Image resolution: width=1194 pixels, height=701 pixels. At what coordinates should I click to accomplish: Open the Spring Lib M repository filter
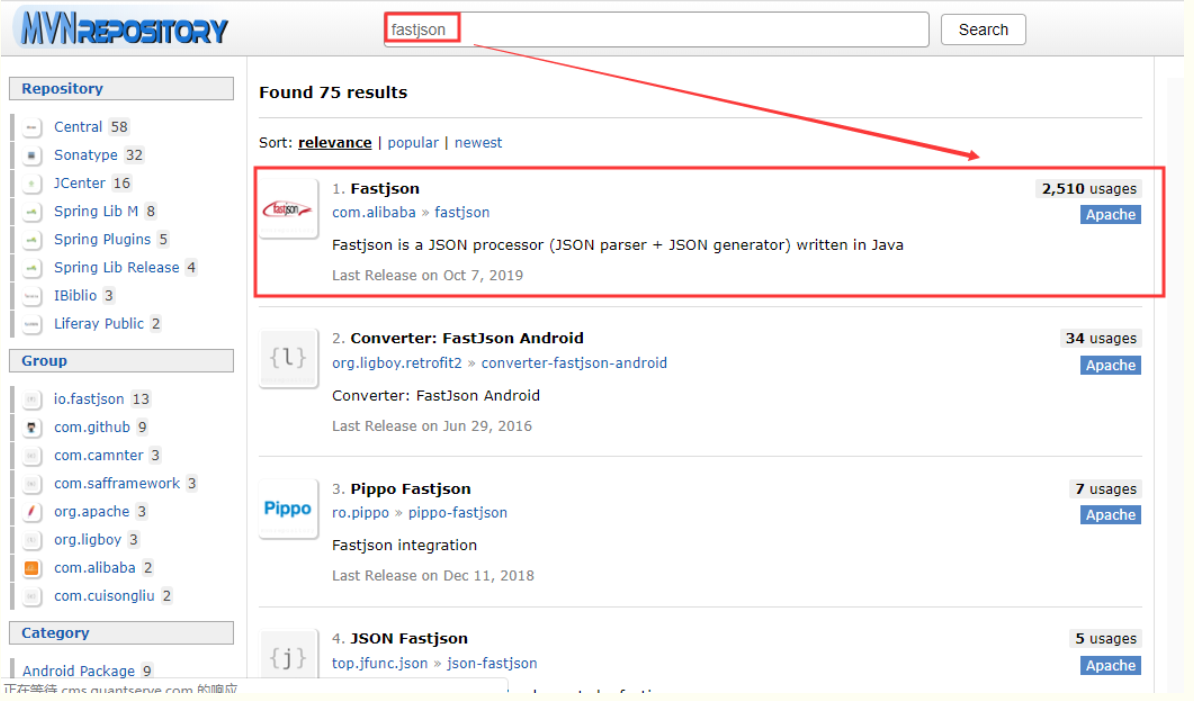96,211
